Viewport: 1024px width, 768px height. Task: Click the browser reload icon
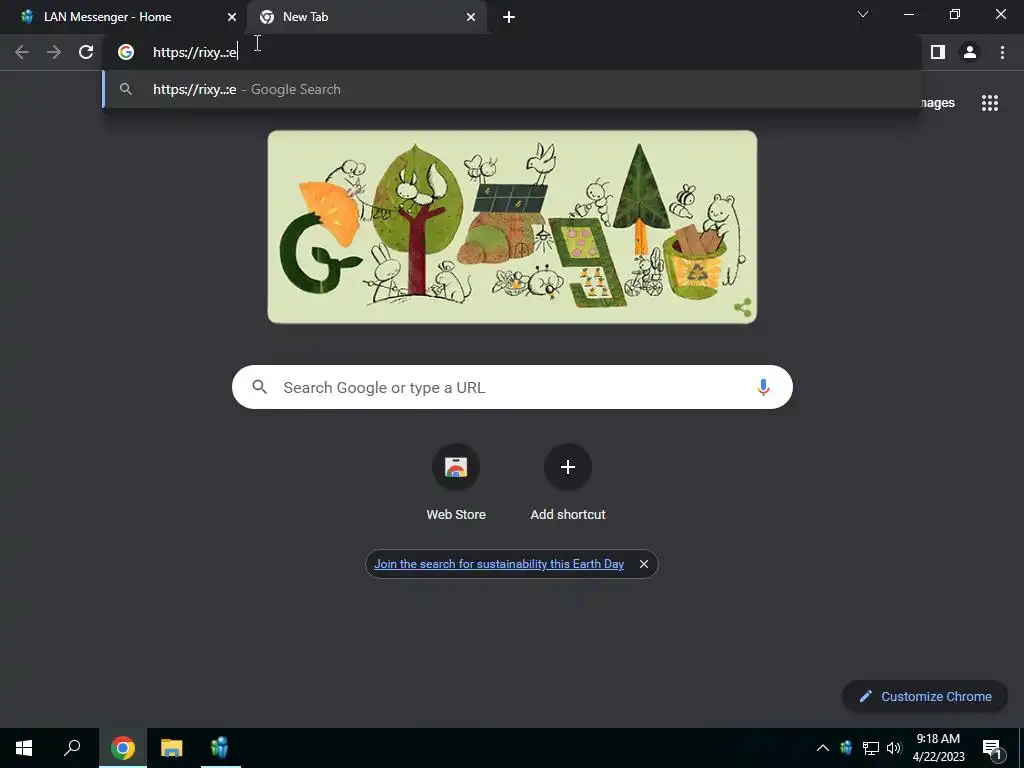point(86,52)
